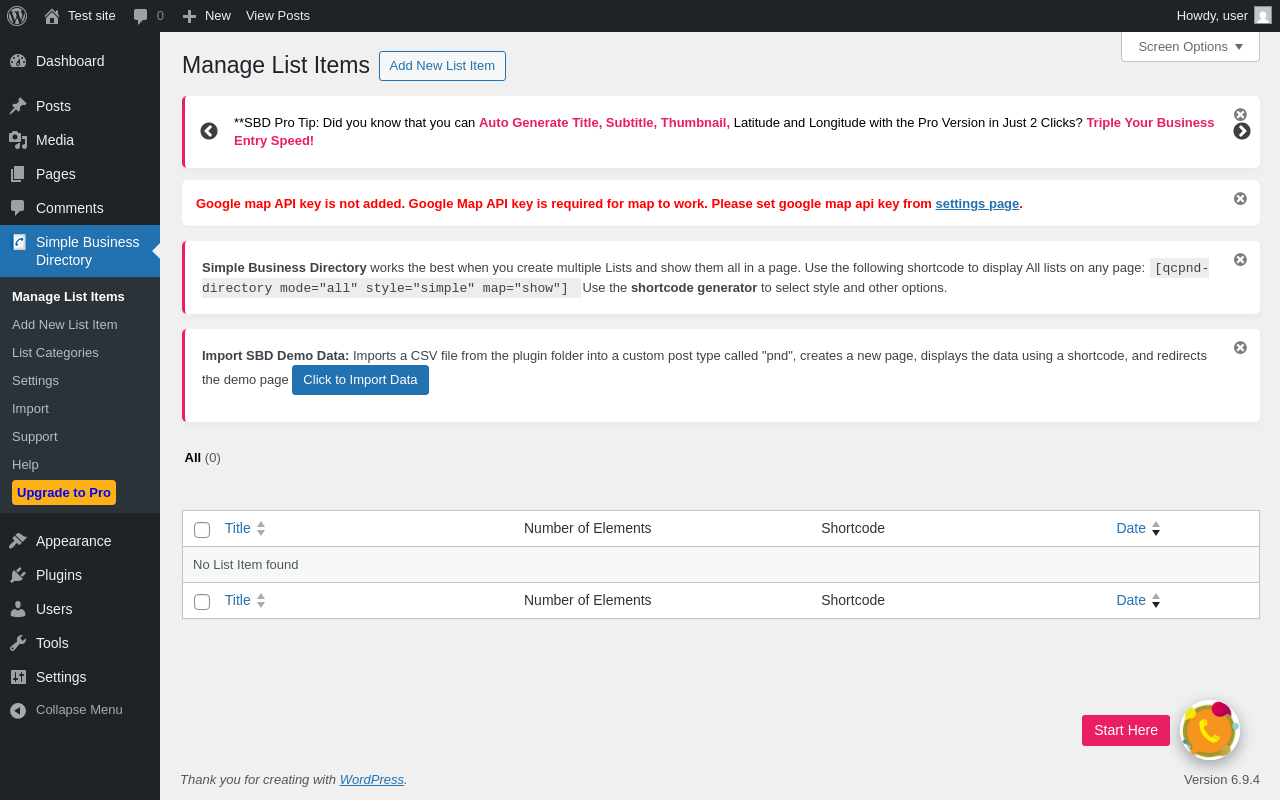1280x800 pixels.
Task: Click the No List Item found text
Action: (x=246, y=565)
